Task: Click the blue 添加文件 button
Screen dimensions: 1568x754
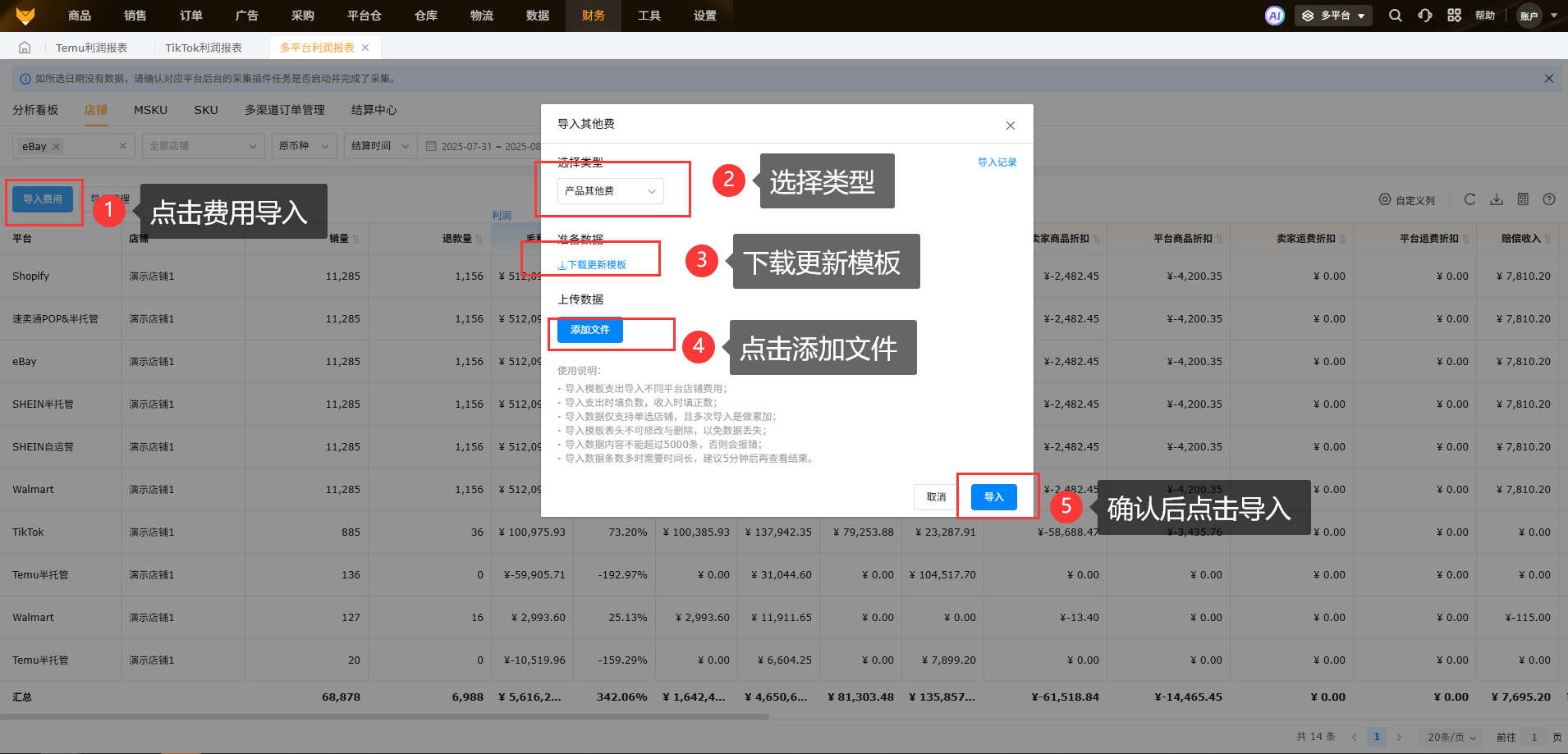Action: (589, 330)
